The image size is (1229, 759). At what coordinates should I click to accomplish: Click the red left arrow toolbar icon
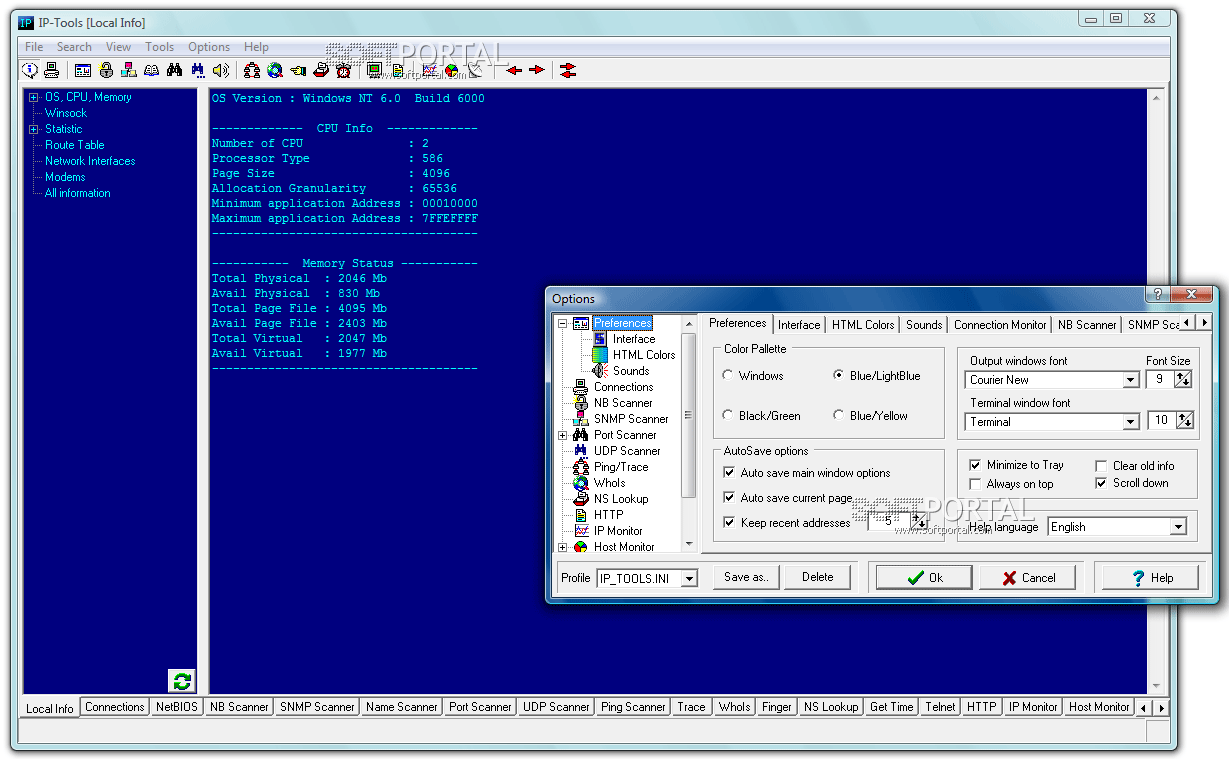point(514,70)
